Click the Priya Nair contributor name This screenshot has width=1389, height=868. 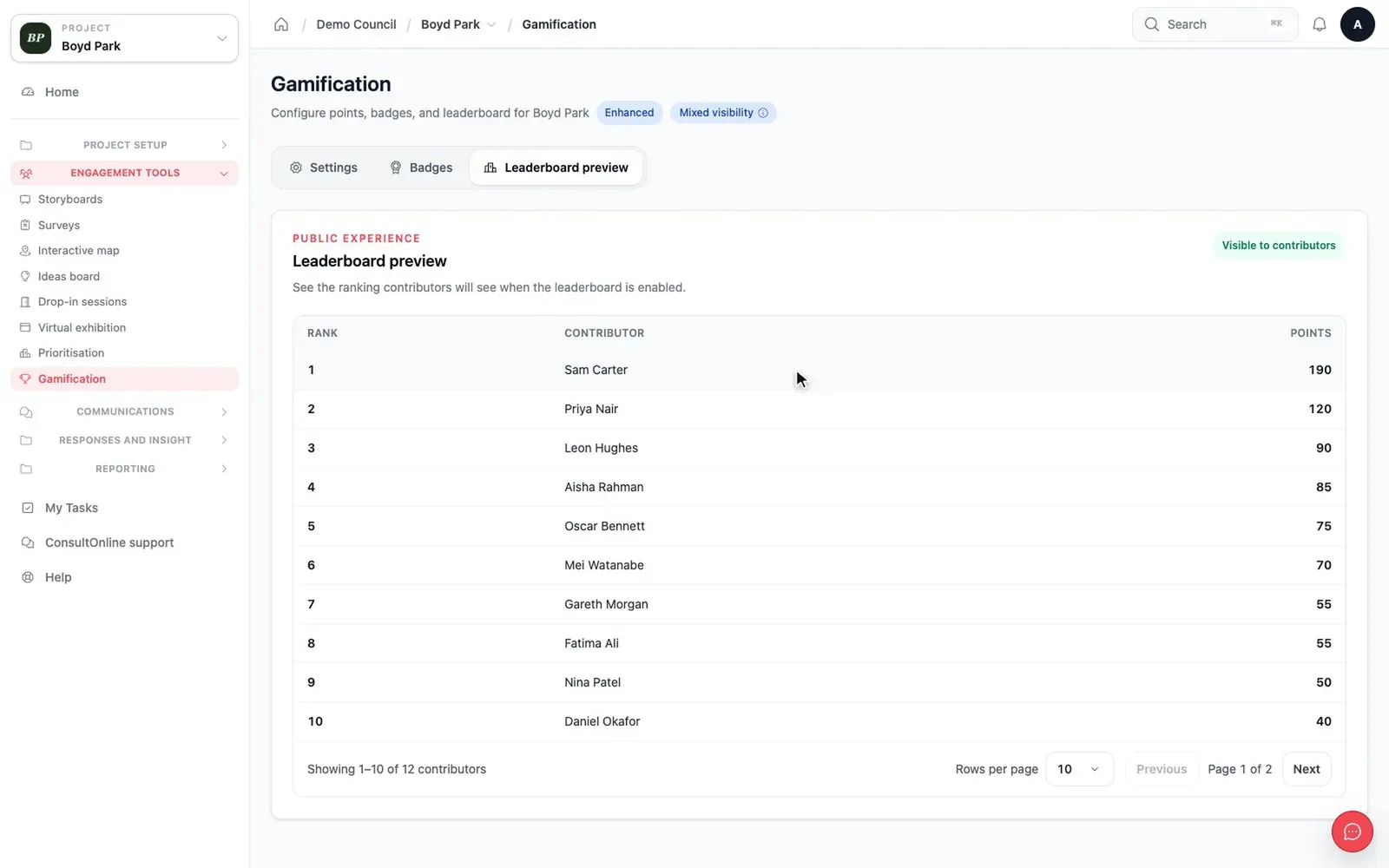pyautogui.click(x=591, y=409)
